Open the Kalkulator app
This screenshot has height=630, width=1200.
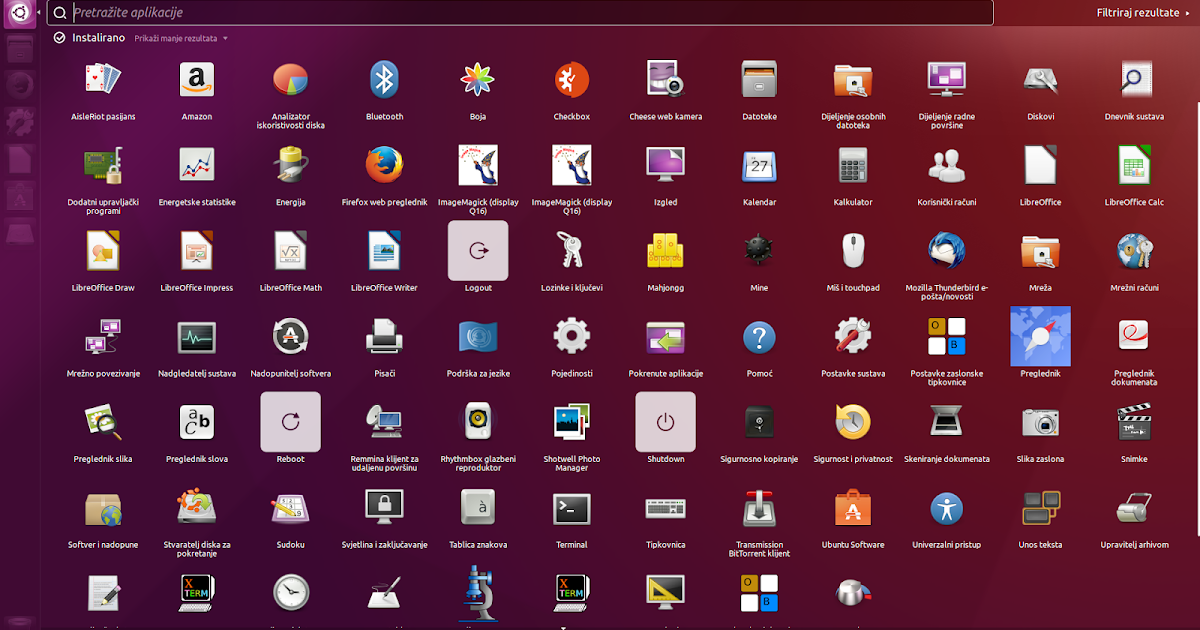[852, 165]
